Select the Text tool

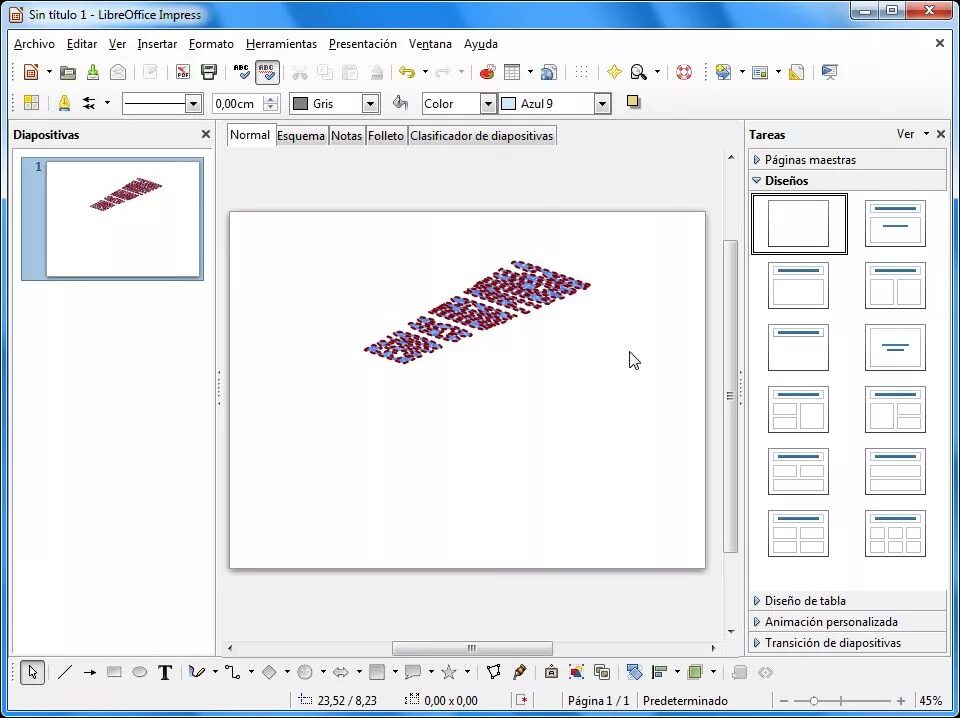click(165, 672)
